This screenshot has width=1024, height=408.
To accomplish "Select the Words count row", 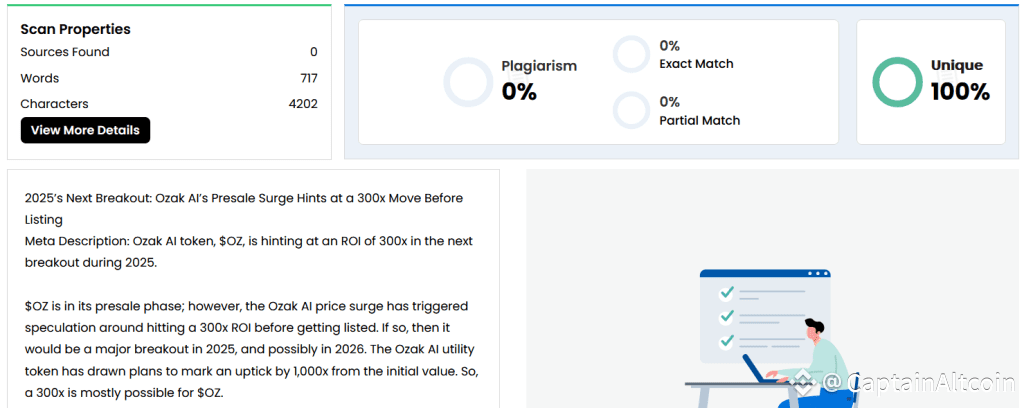I will 169,78.
